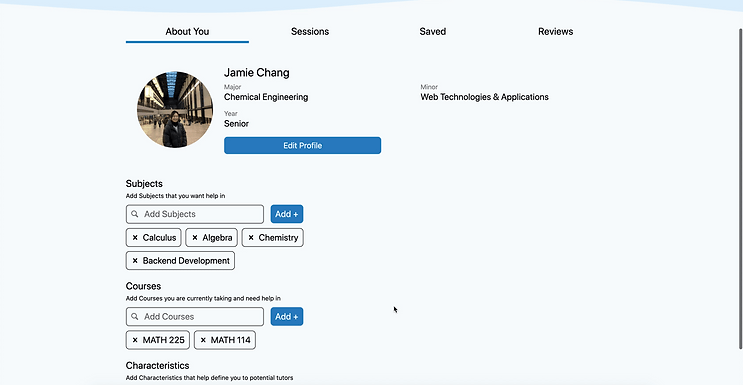Remove the Algebra subject tag
This screenshot has height=385, width=743.
tap(195, 238)
